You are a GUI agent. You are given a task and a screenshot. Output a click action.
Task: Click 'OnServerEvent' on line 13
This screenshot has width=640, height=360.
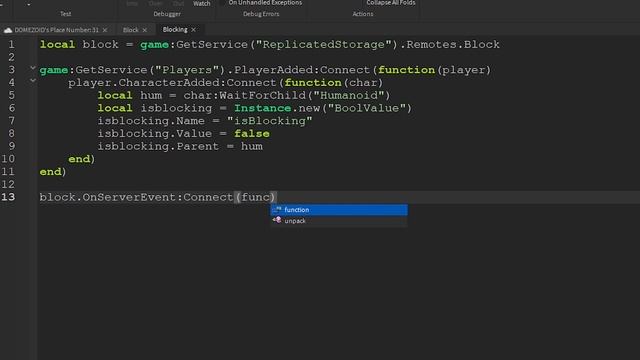[129, 197]
